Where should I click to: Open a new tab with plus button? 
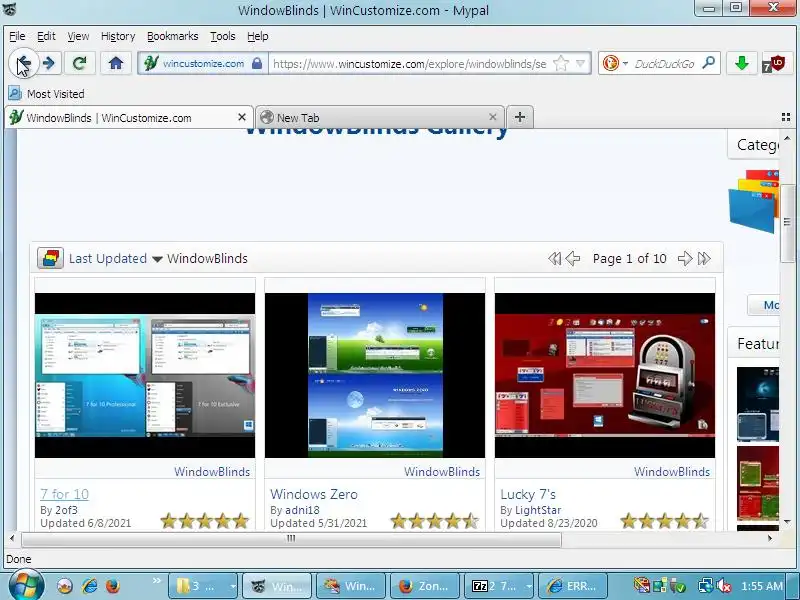click(520, 117)
